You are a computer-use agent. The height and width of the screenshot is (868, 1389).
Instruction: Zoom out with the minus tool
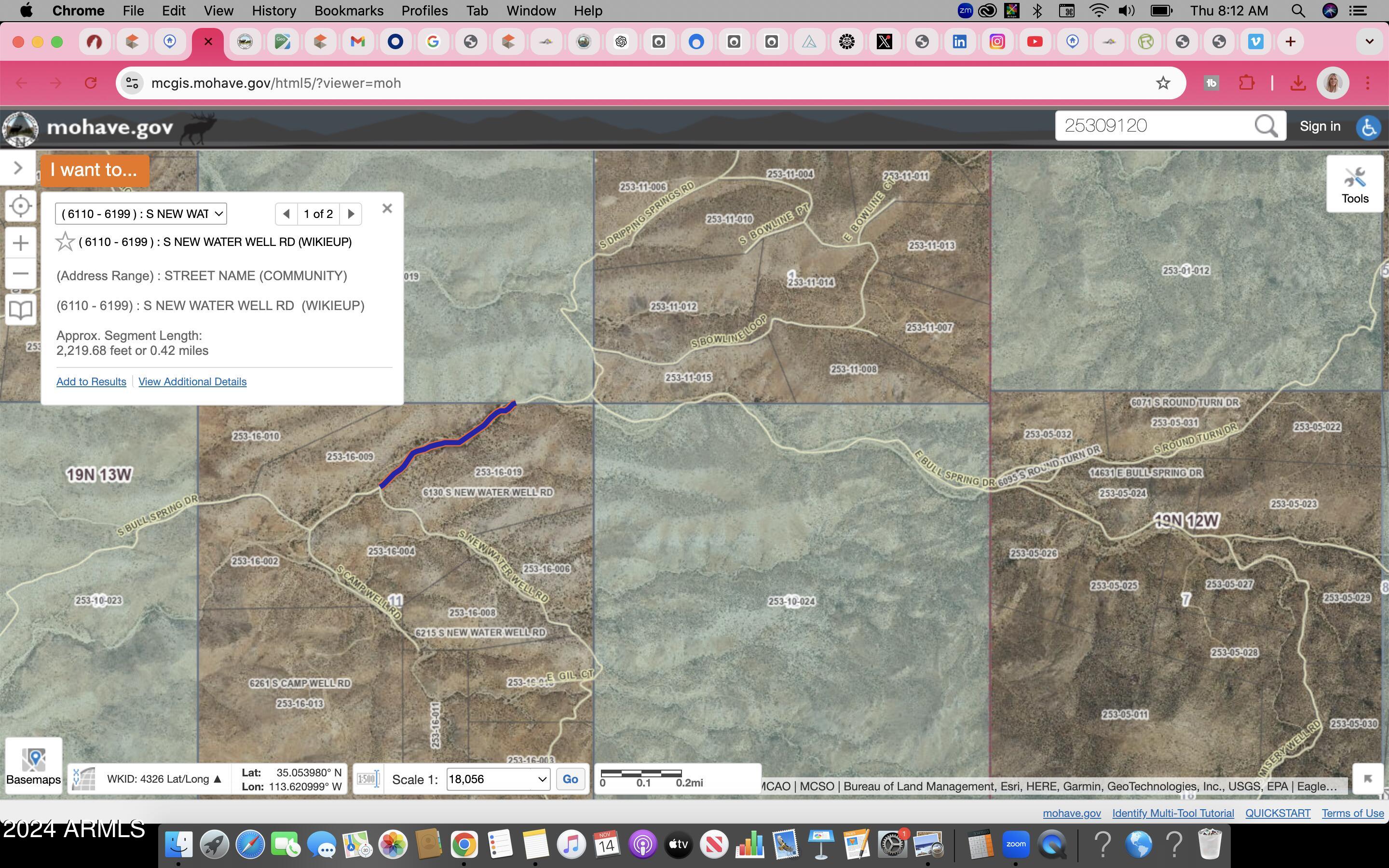click(x=21, y=274)
